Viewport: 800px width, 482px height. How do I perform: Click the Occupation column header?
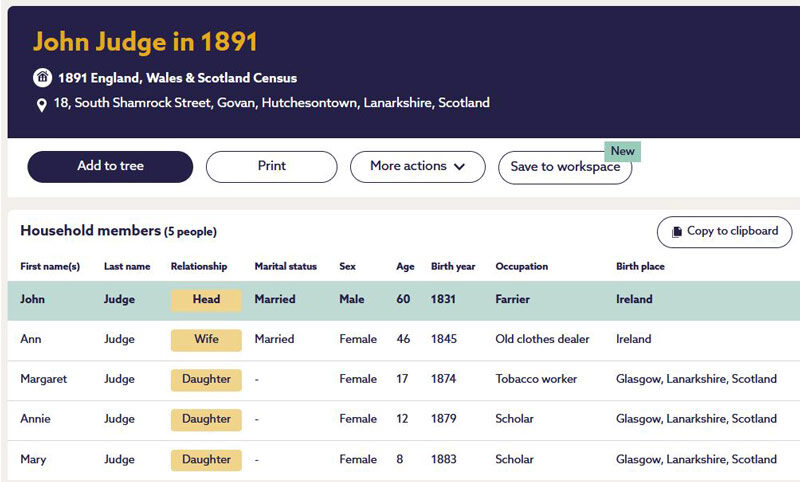pyautogui.click(x=521, y=267)
